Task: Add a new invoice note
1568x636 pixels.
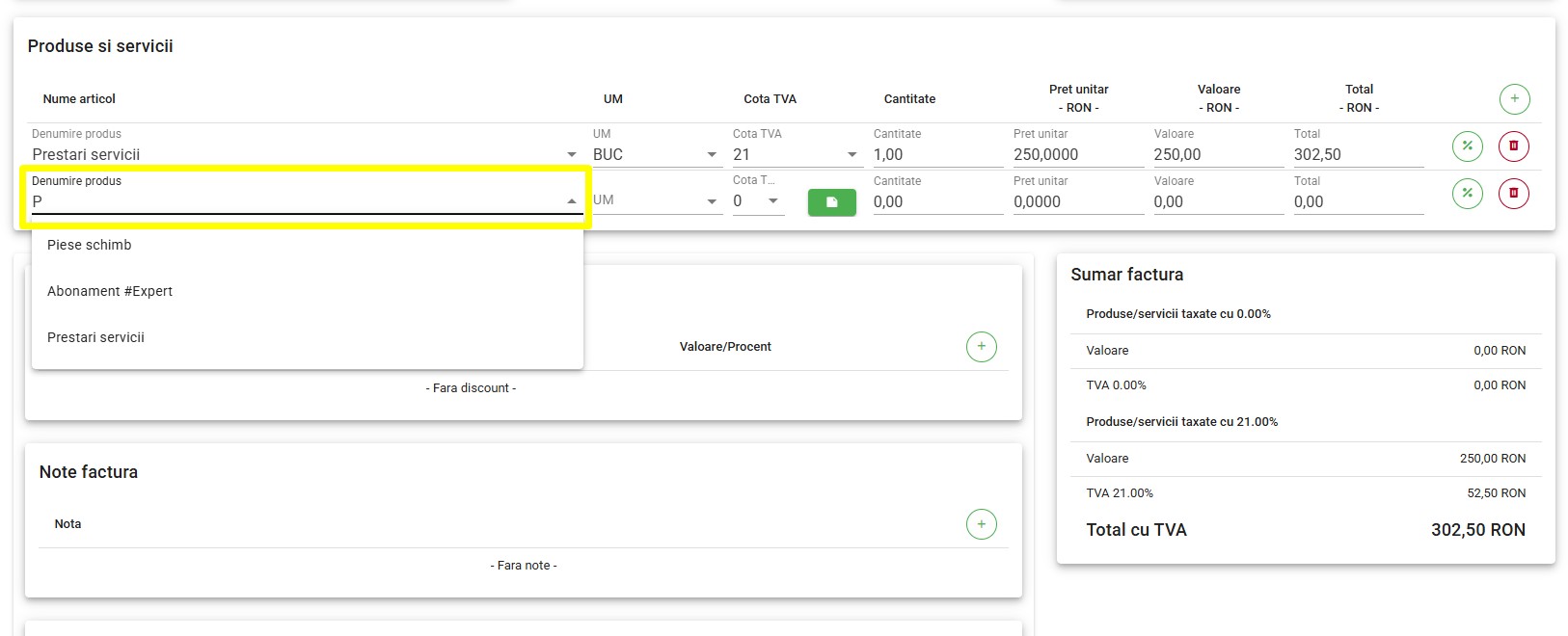Action: point(981,524)
